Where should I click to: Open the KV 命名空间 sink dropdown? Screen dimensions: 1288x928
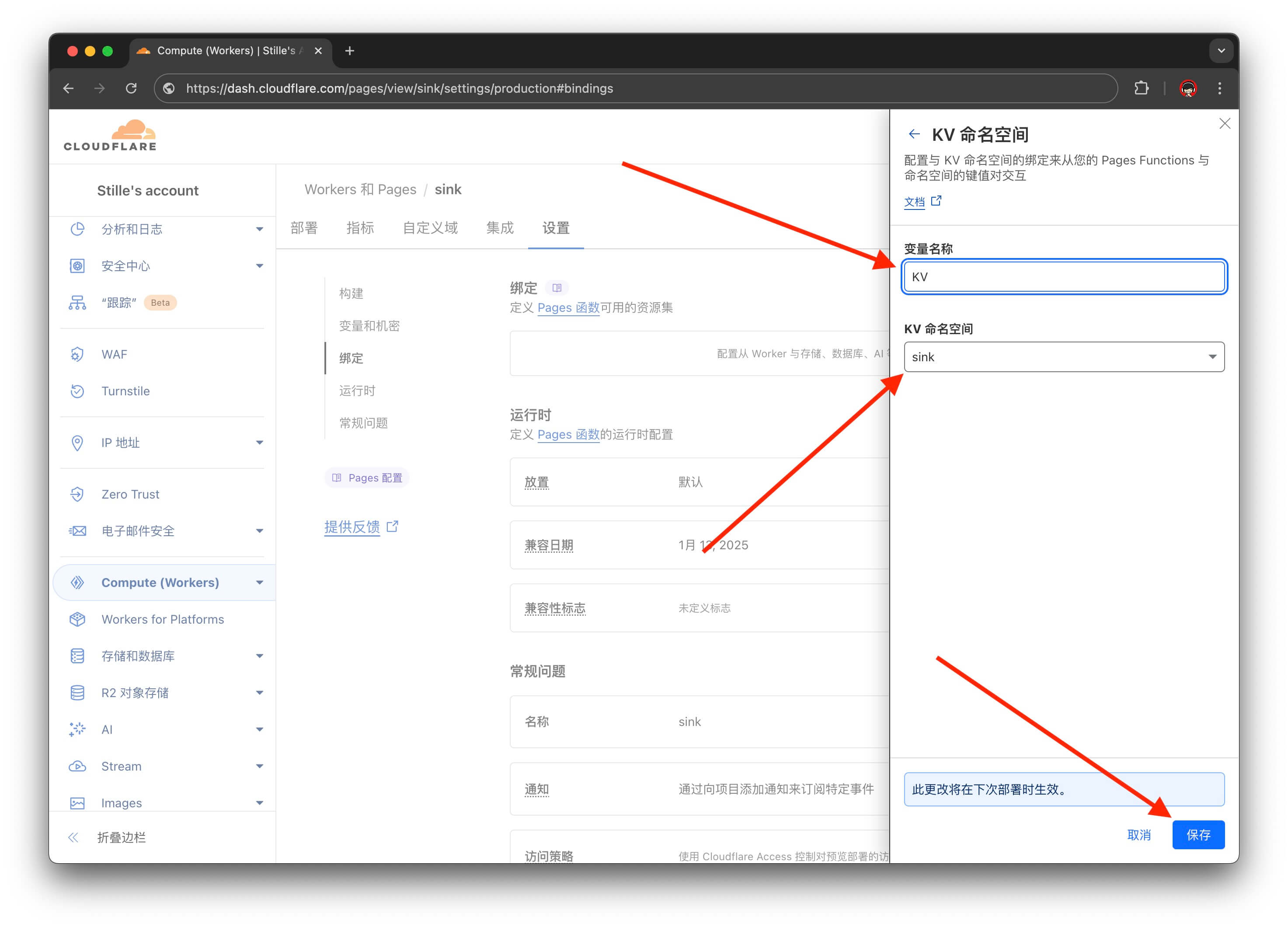tap(1064, 357)
